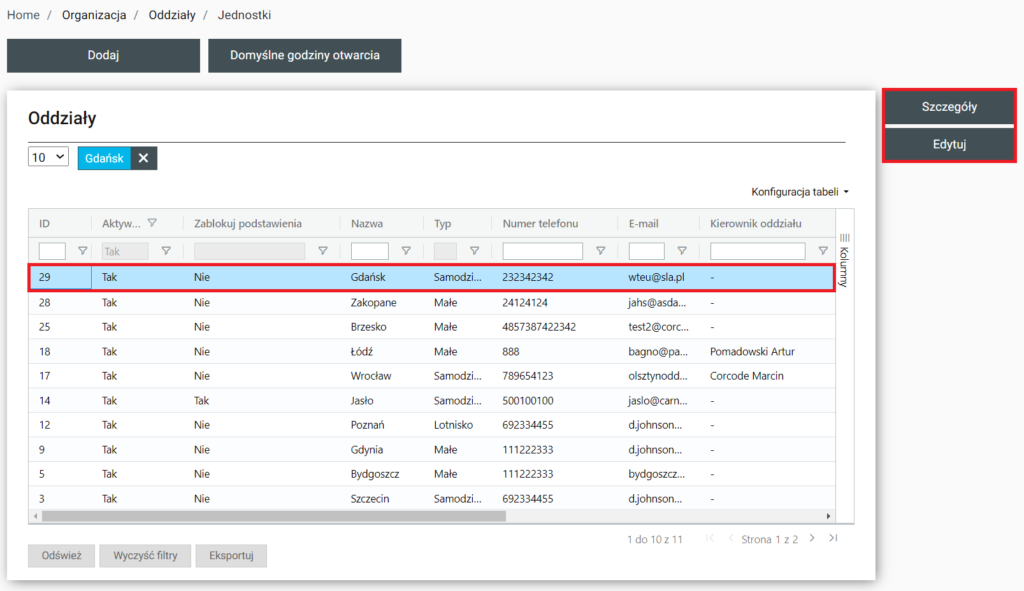Navigate to Organizacja in the breadcrumb

(x=94, y=15)
